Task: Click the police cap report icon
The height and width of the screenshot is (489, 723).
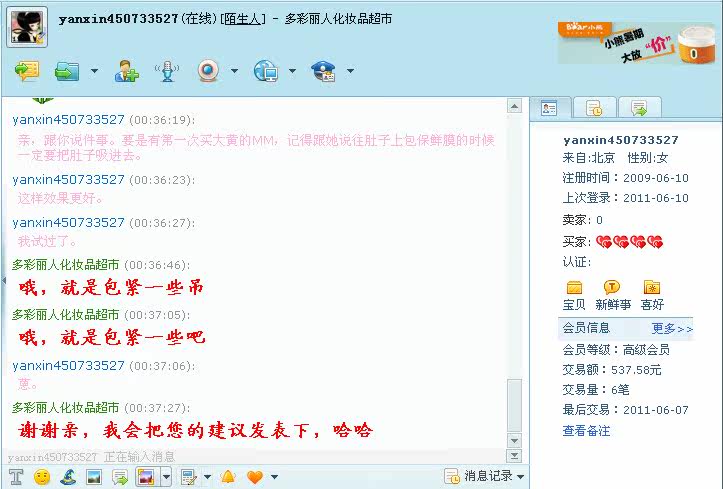Action: [323, 71]
